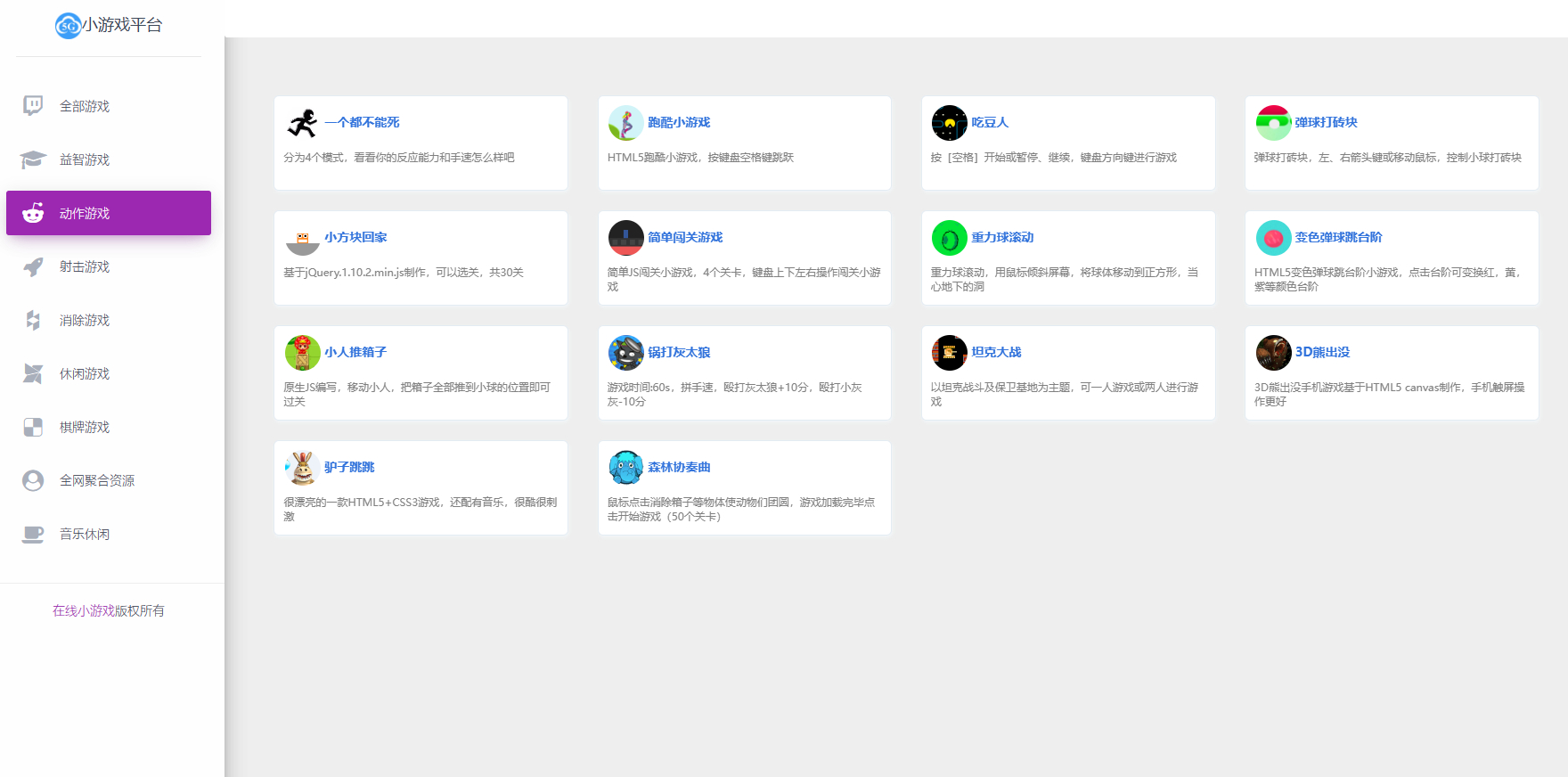Click the 森林协奏曲 blue creature icon
This screenshot has width=1568, height=777.
coord(626,468)
